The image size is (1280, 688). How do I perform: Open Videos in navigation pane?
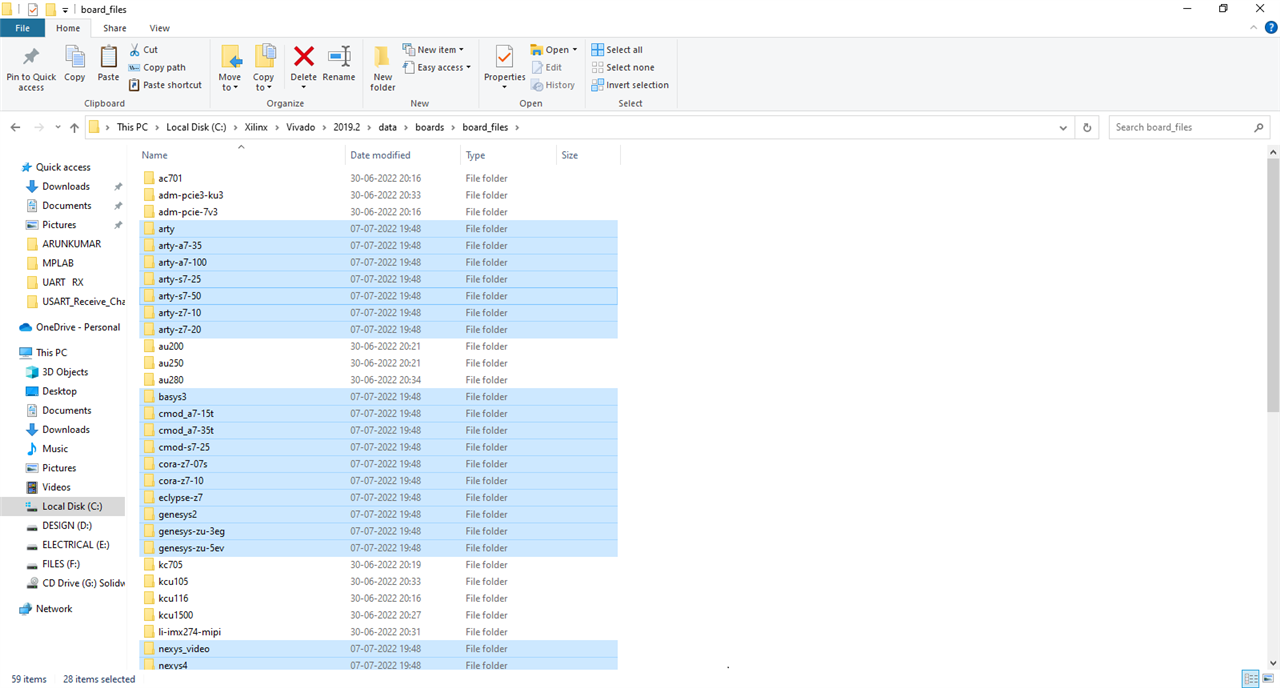[56, 487]
